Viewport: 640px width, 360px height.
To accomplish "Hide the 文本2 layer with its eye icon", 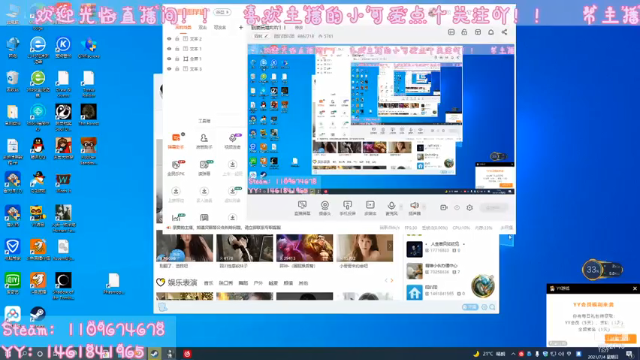I will (x=169, y=39).
